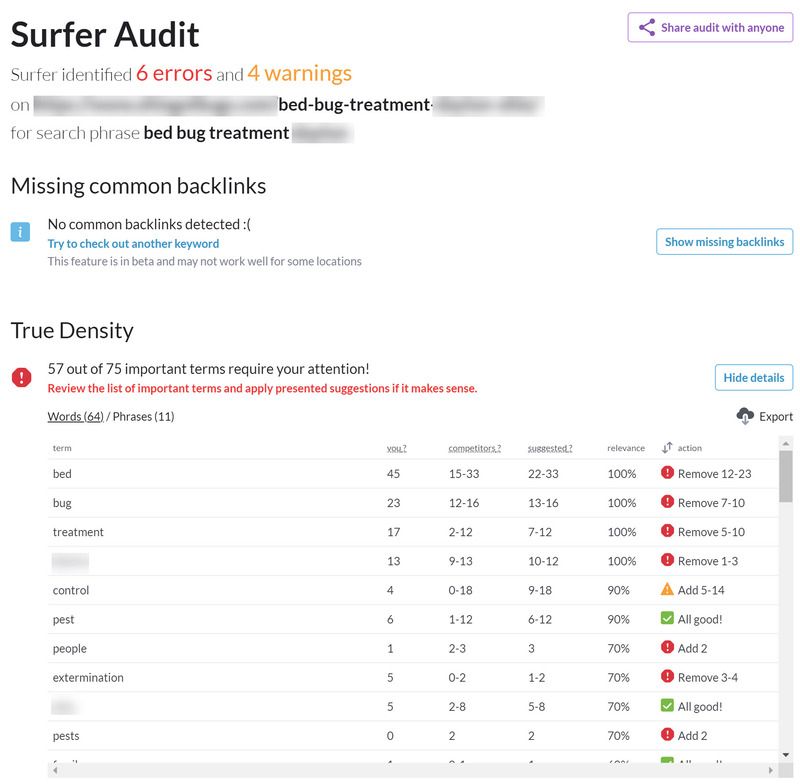Image resolution: width=800 pixels, height=784 pixels.
Task: Click the green check icon in pest row
Action: tap(667, 618)
